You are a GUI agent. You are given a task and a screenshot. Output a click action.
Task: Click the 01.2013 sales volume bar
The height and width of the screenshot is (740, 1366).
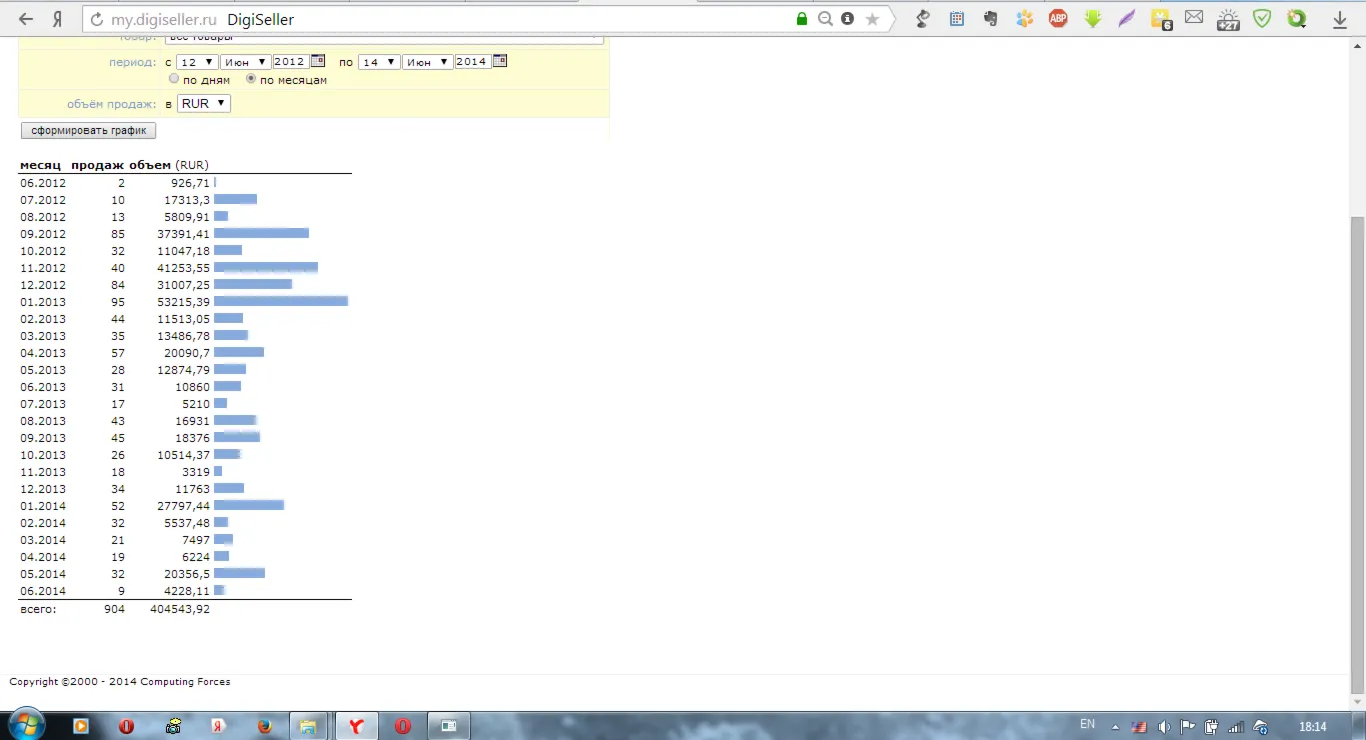(x=281, y=301)
